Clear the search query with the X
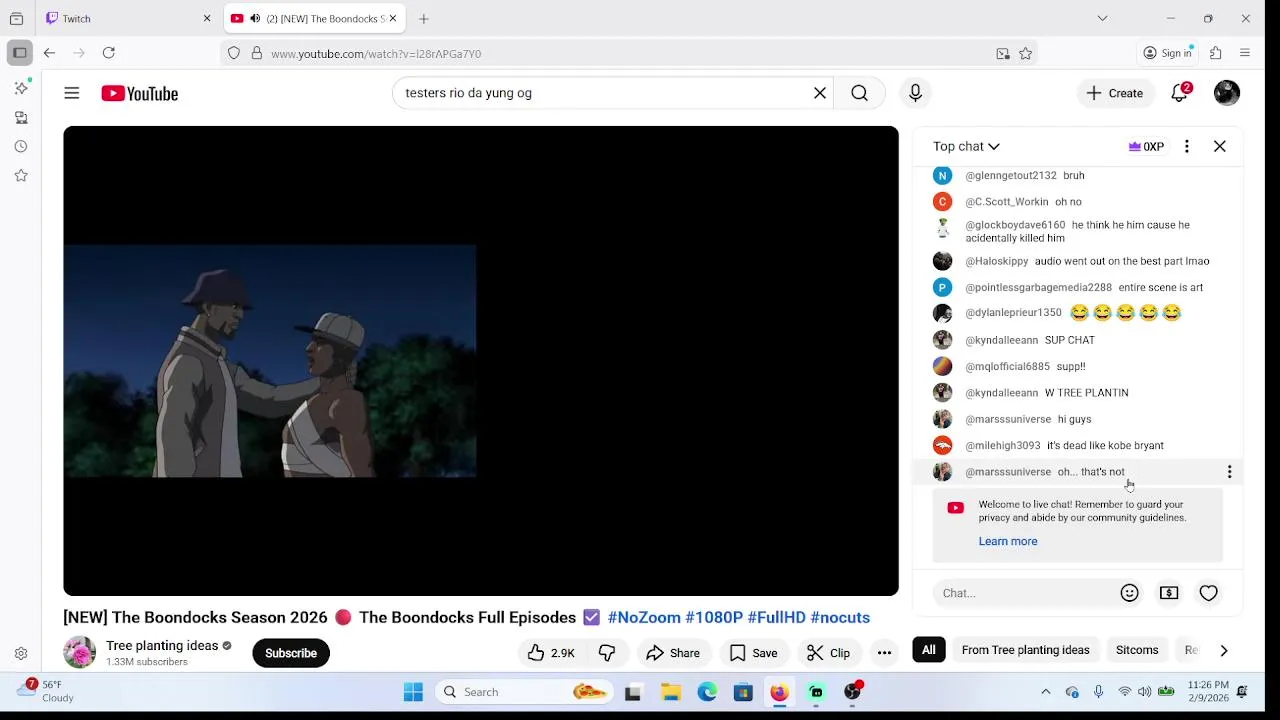 tap(820, 93)
